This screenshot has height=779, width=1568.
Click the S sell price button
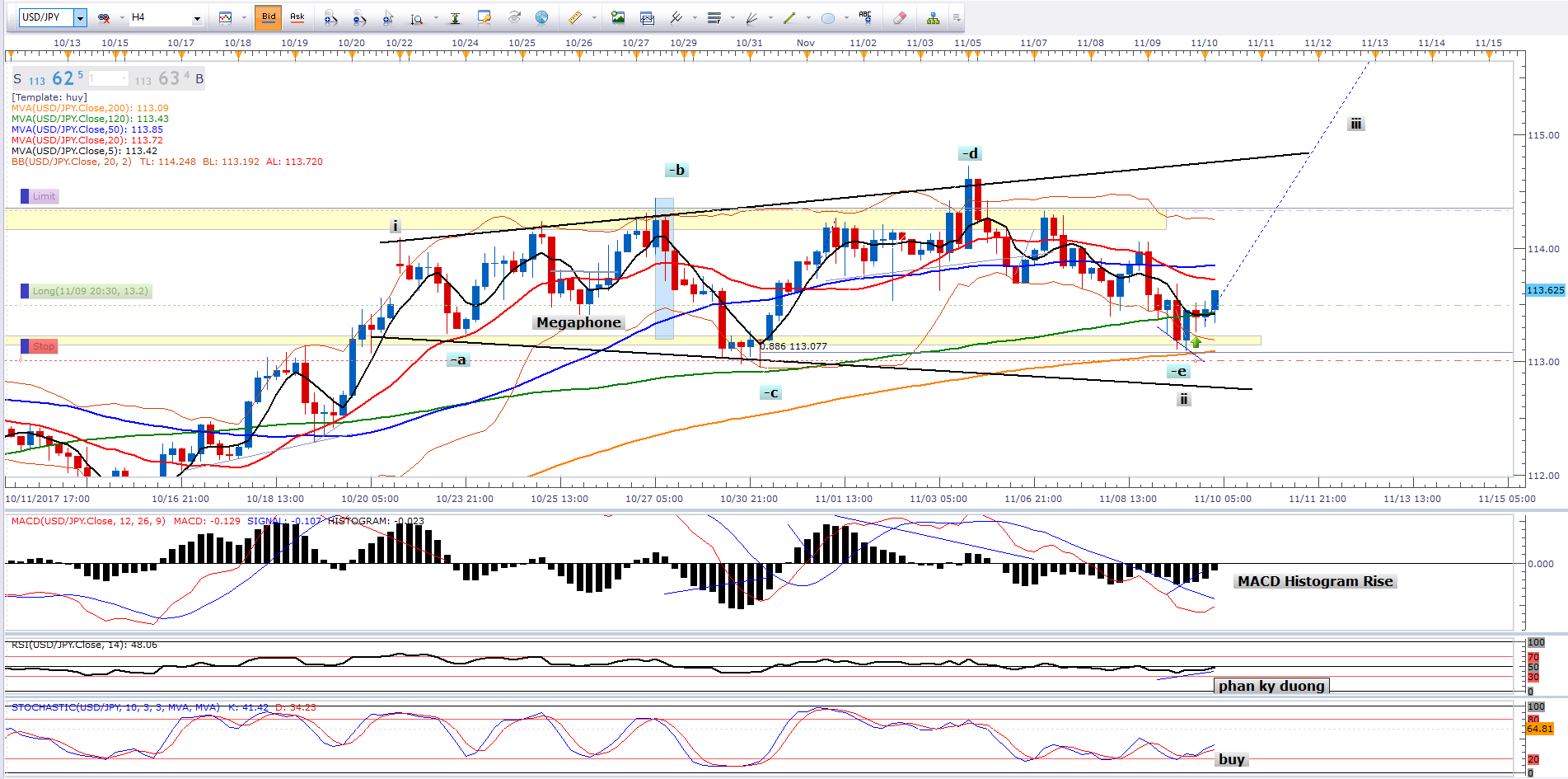(17, 79)
